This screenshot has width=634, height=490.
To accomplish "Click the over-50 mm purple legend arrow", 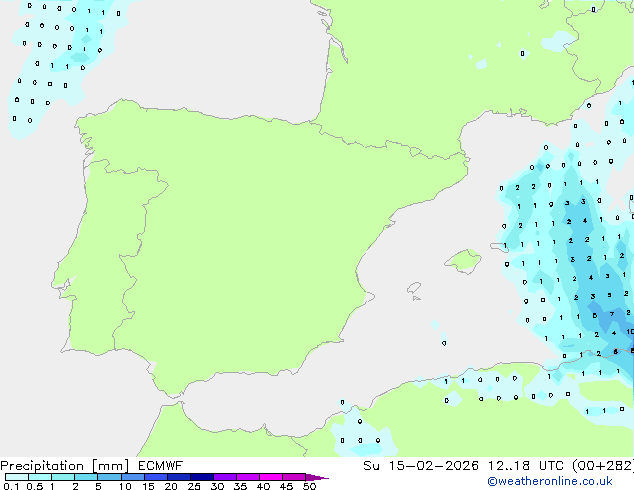I will pyautogui.click(x=317, y=477).
